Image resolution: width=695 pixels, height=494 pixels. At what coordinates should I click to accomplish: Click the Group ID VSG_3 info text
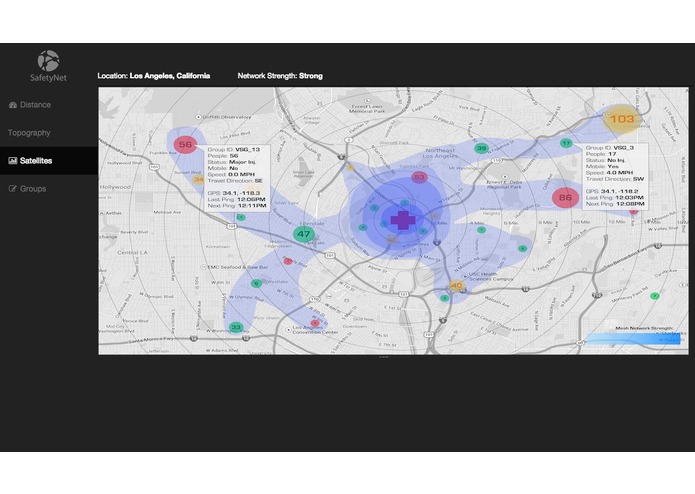click(609, 148)
